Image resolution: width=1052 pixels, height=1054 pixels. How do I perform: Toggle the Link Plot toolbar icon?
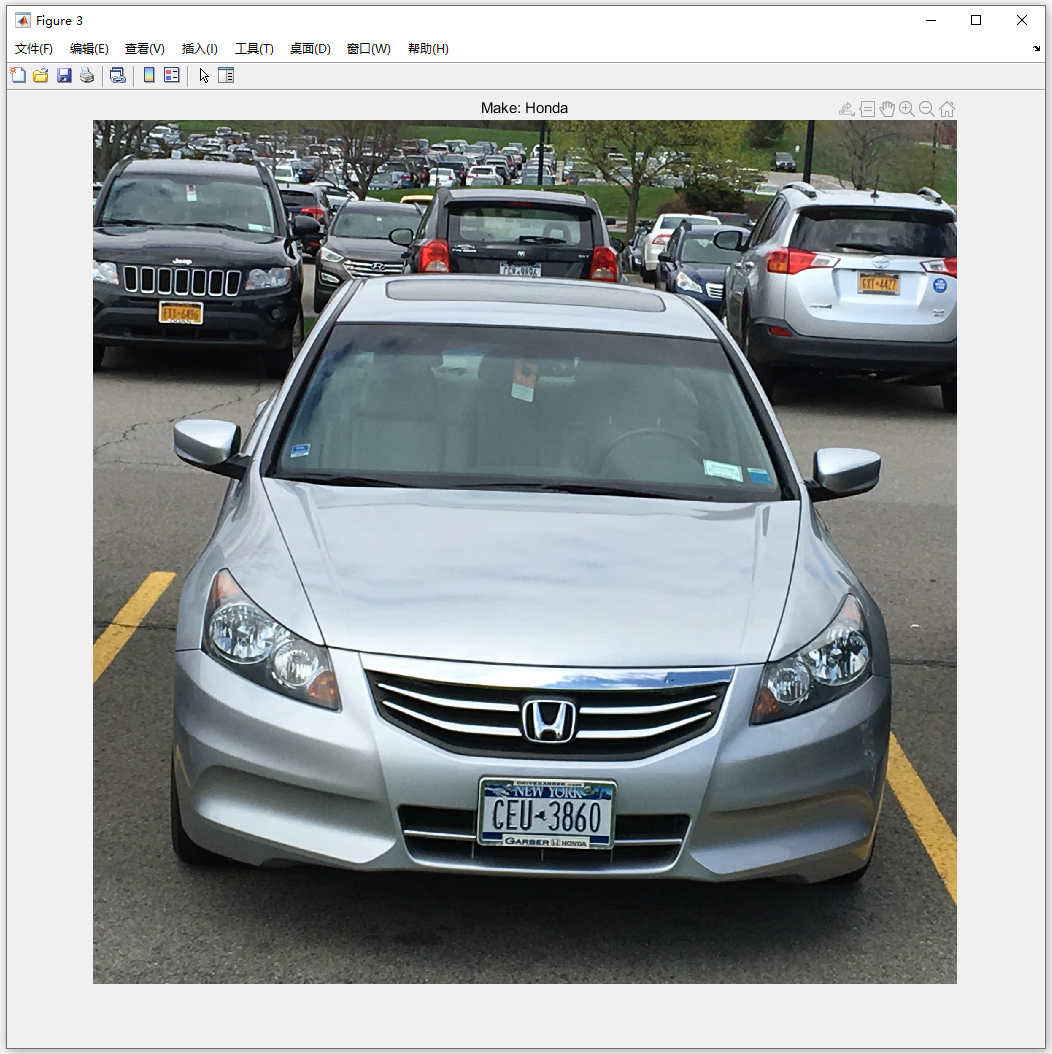point(118,75)
